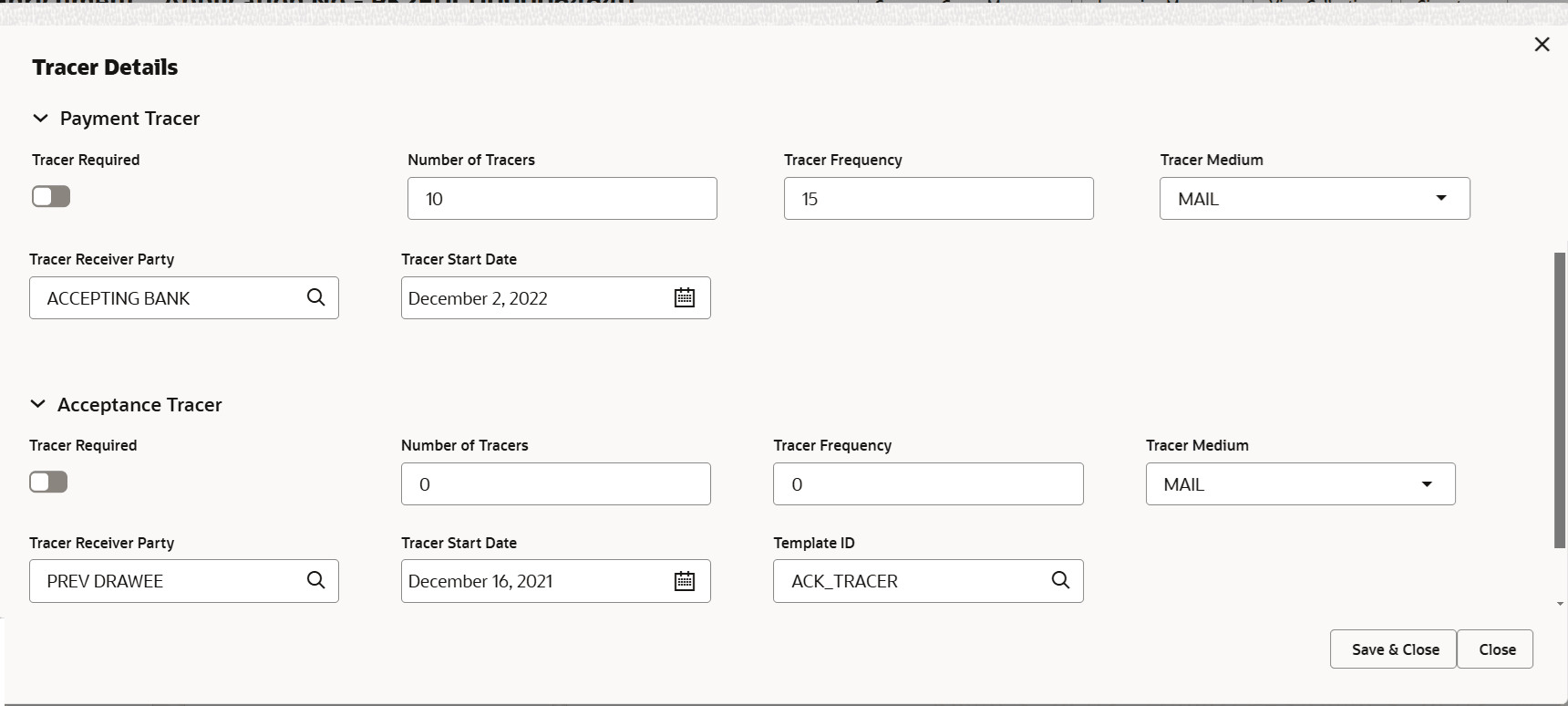Collapse the Acceptance Tracer section
This screenshot has height=706, width=1568.
(x=38, y=404)
